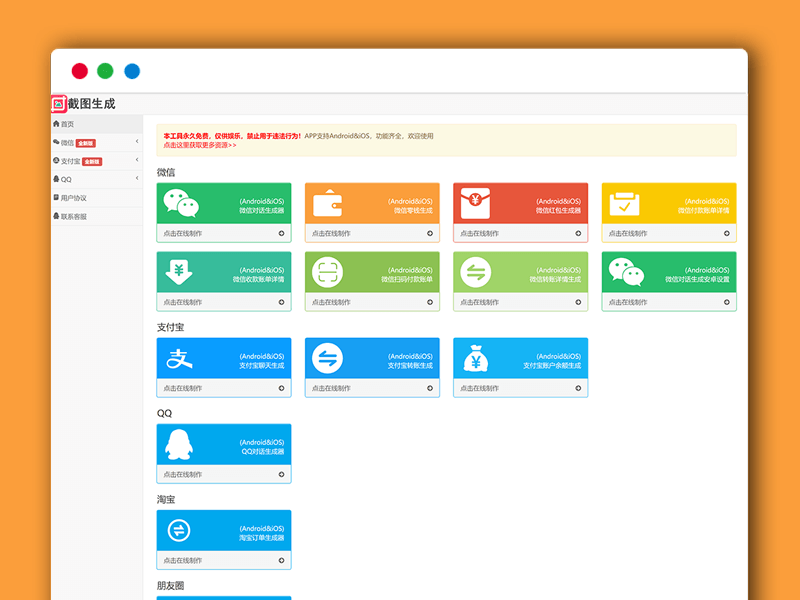Click the money bag icon on 支付宝账户余额生成 card
Image resolution: width=800 pixels, height=600 pixels.
pyautogui.click(x=476, y=358)
